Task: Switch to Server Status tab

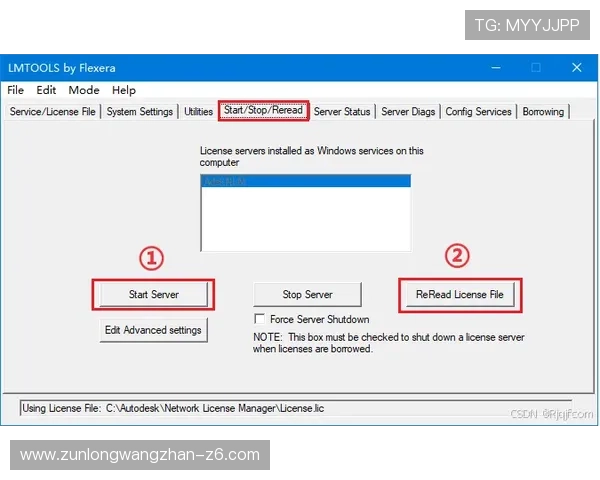Action: pyautogui.click(x=342, y=112)
